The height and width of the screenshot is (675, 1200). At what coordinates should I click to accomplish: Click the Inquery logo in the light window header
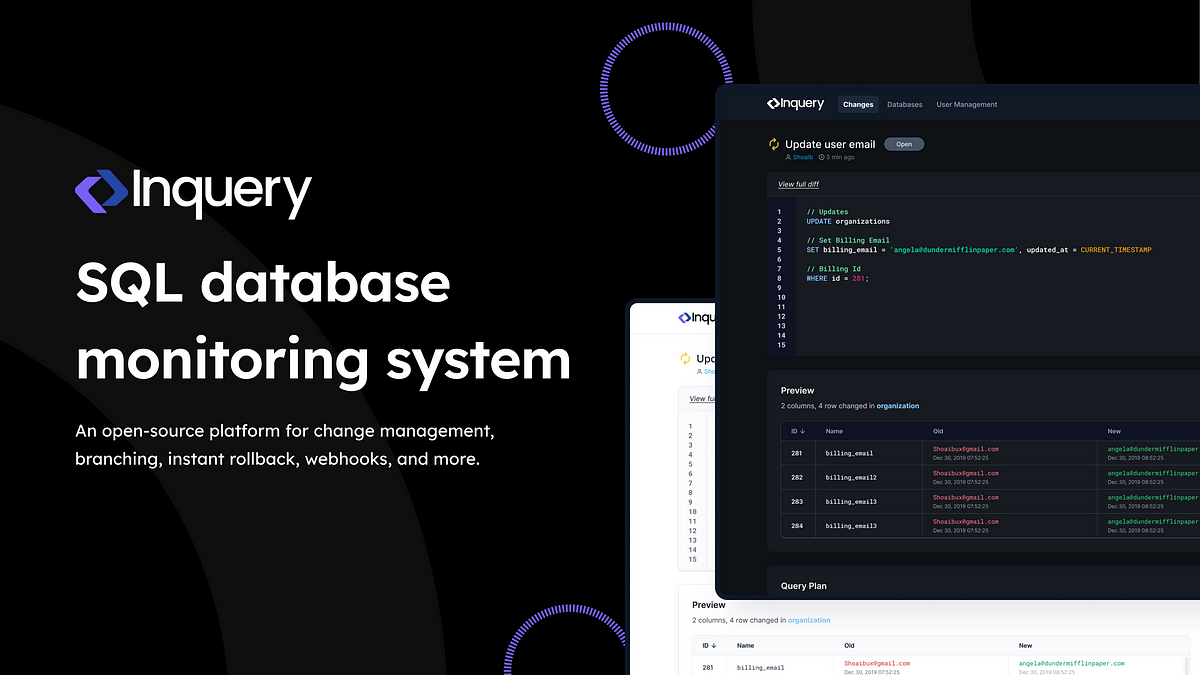point(697,318)
